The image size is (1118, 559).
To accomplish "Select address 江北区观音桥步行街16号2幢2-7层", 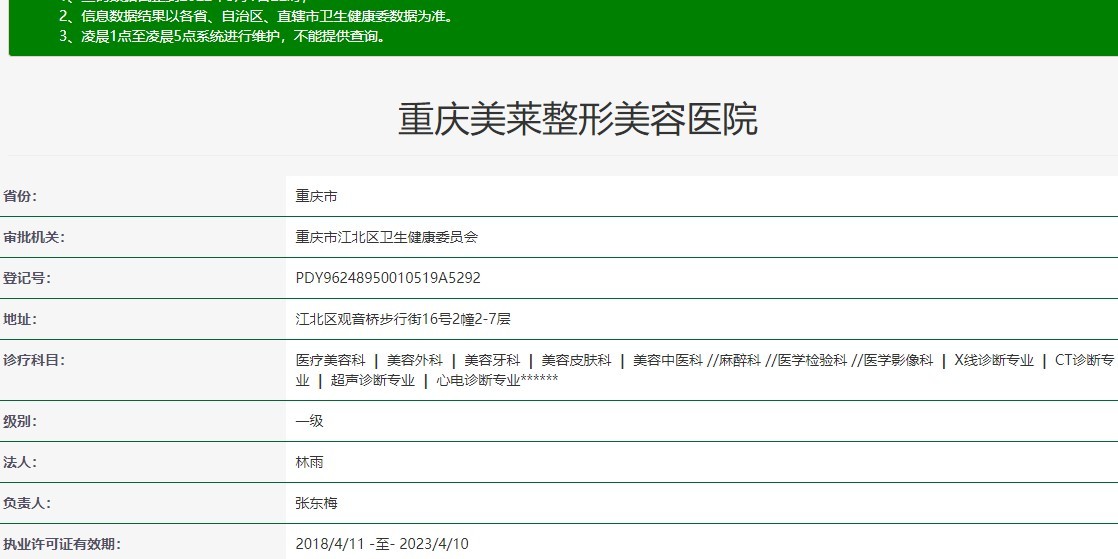I will pyautogui.click(x=403, y=319).
